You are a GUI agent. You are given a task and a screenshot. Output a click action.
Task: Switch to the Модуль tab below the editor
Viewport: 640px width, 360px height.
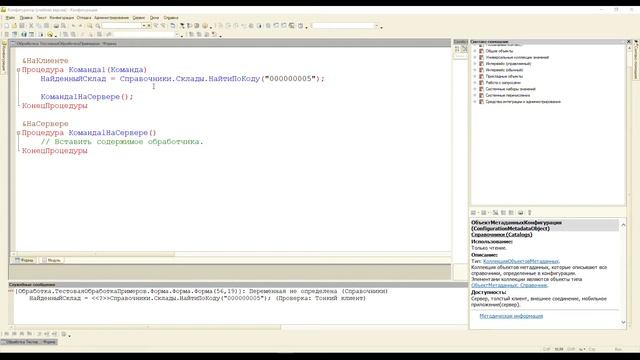(51, 260)
